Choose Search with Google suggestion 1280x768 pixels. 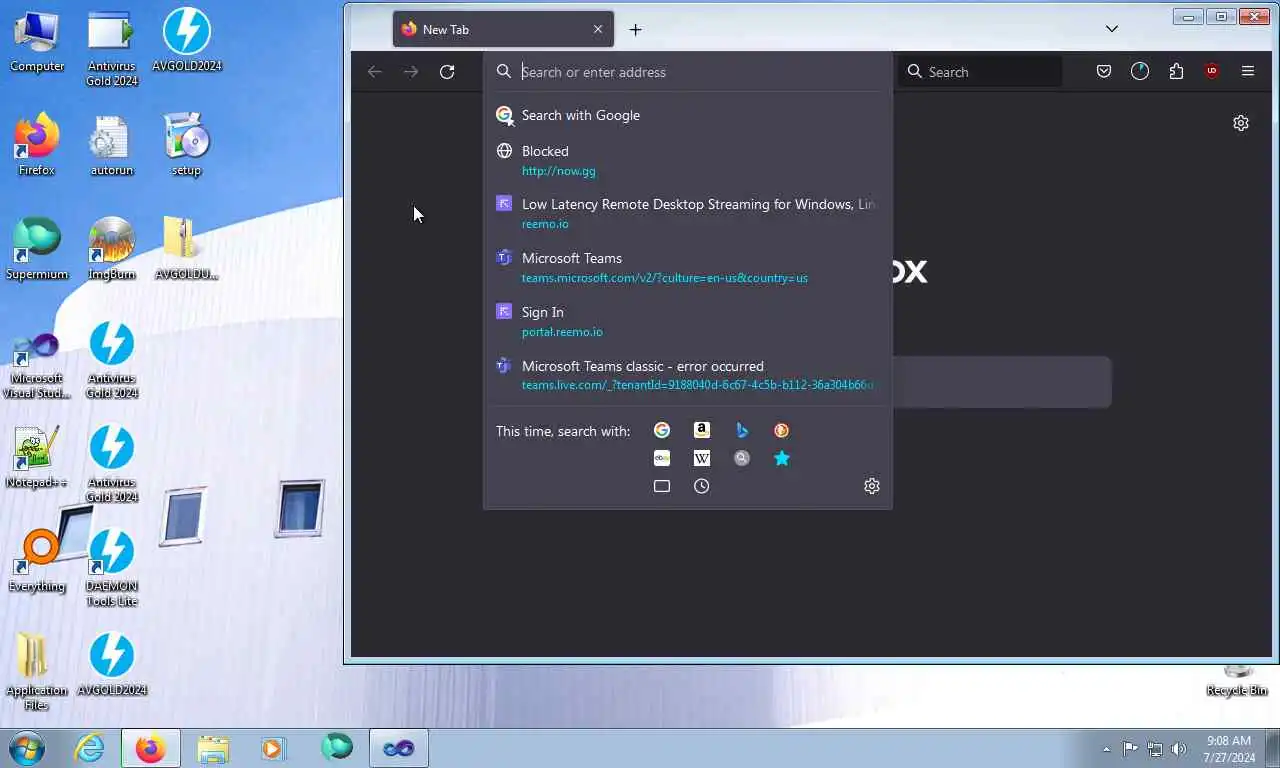[688, 115]
